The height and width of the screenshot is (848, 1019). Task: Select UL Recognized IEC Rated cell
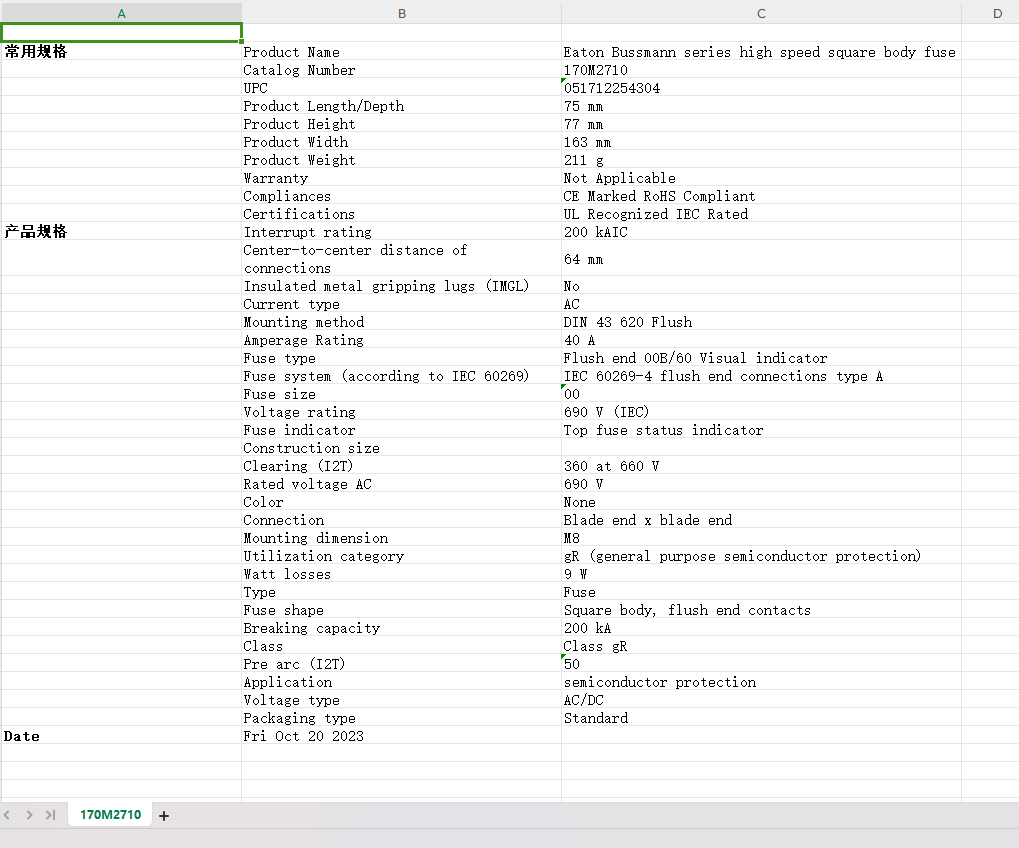pyautogui.click(x=761, y=214)
